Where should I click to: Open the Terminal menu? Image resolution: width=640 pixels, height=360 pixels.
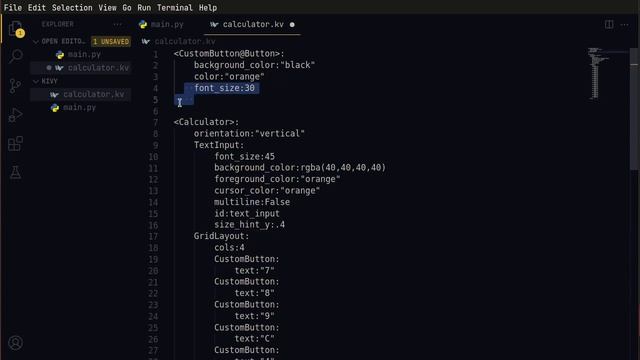pos(175,8)
